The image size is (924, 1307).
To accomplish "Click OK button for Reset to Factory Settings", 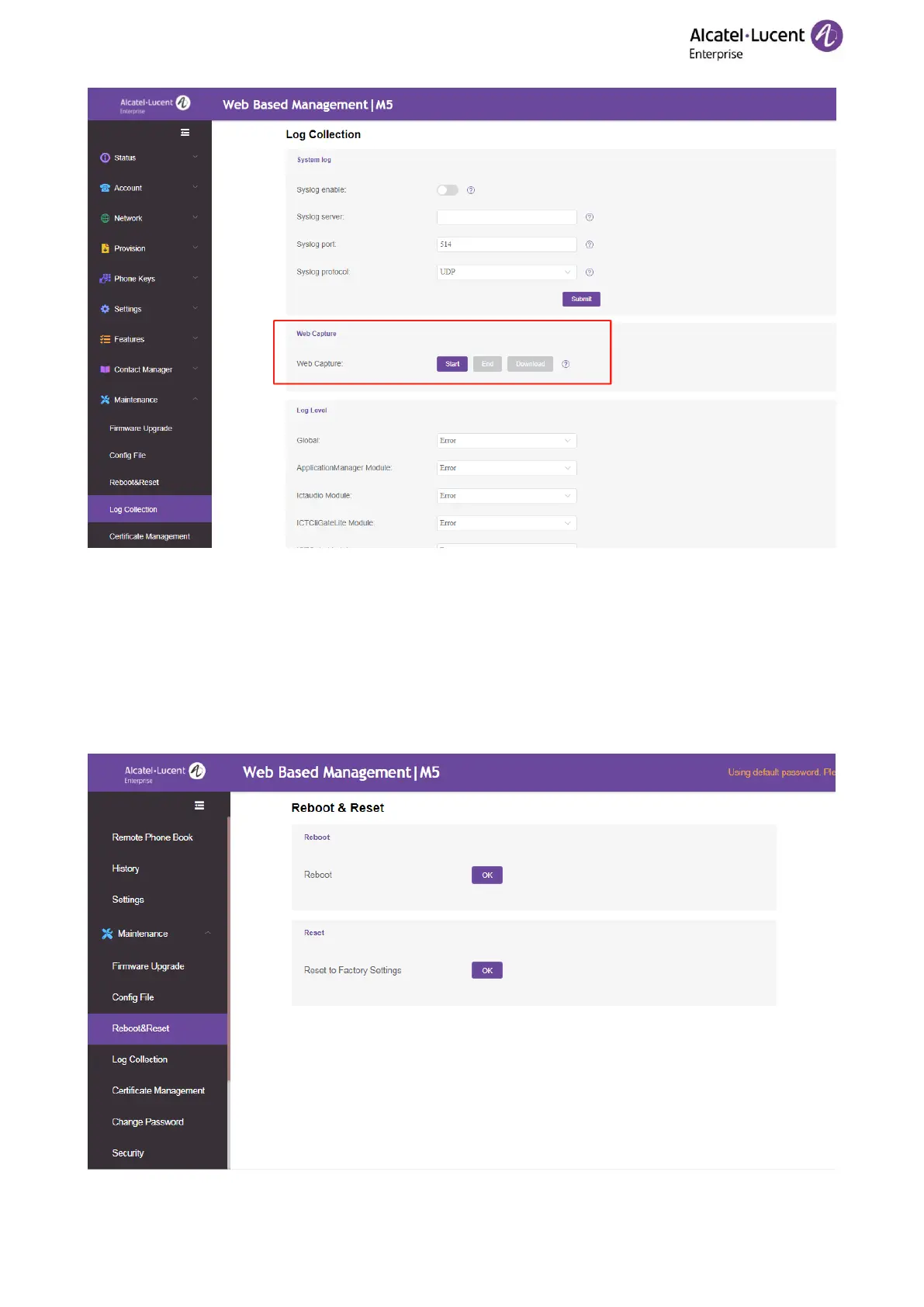I will [487, 970].
